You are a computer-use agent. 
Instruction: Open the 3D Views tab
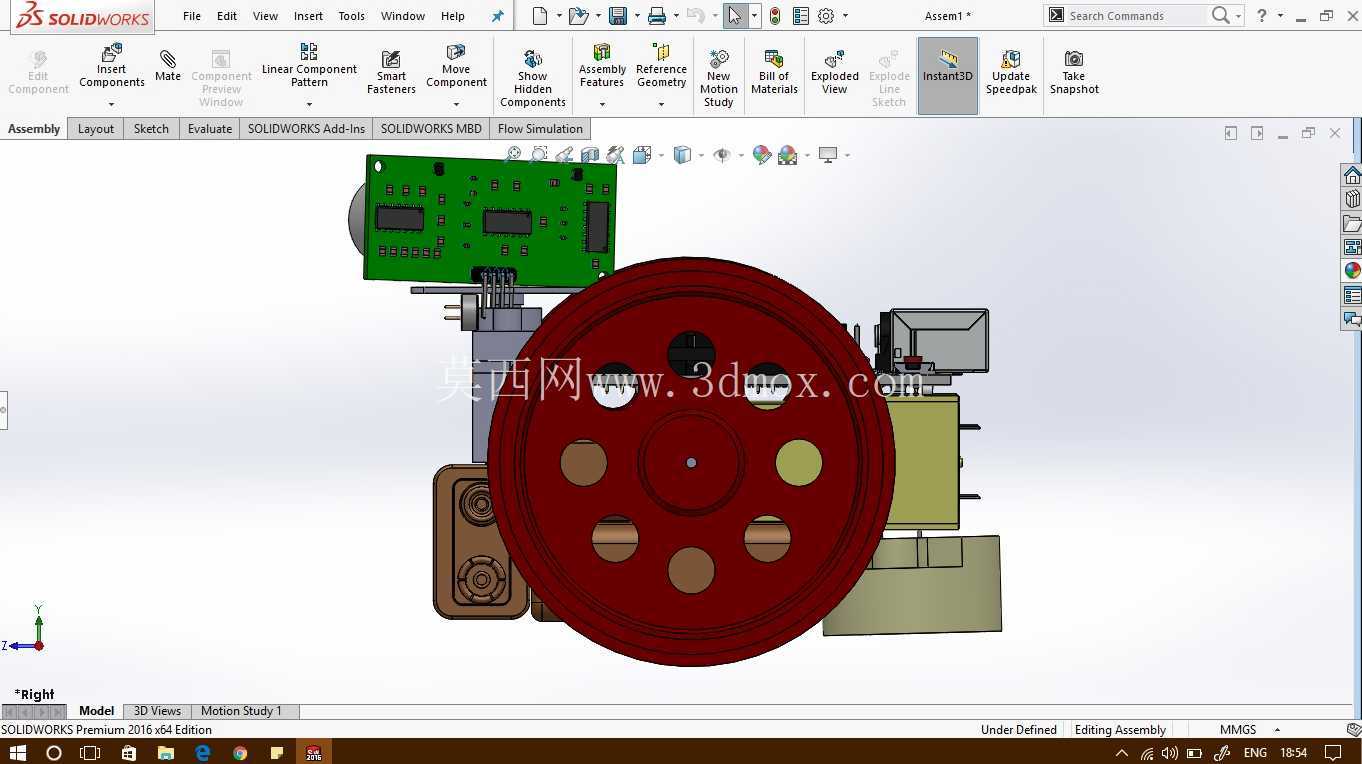click(157, 711)
